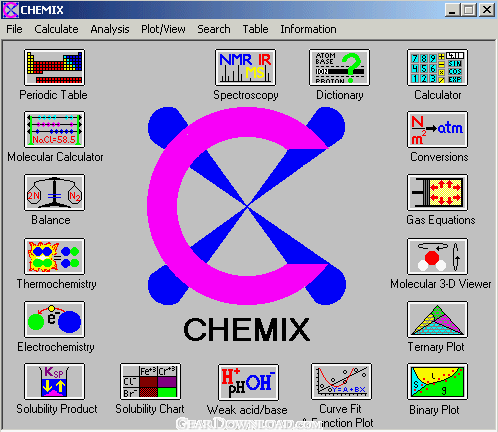
Task: Click the Electrochemistry electron transfer icon
Action: 54,319
